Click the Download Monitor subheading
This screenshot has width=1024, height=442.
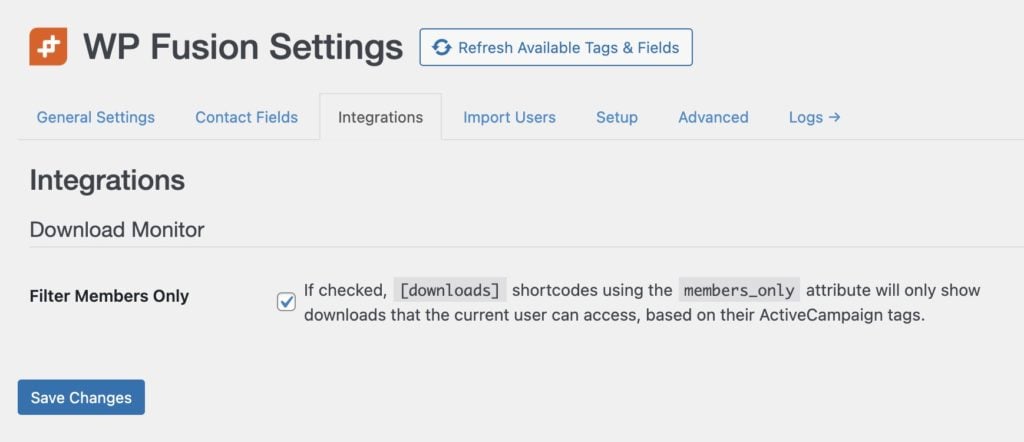[x=117, y=230]
